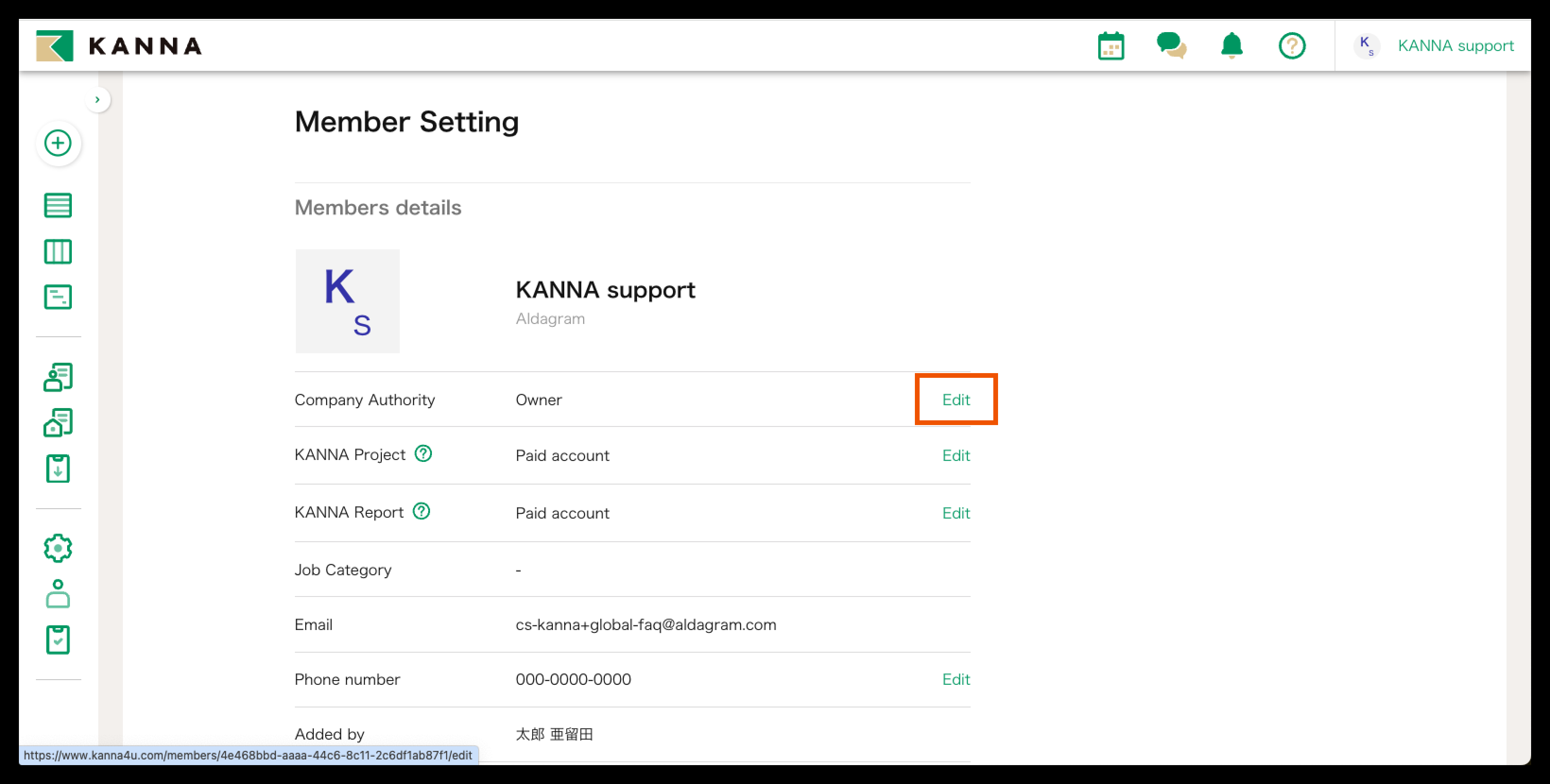Open the clipboard checkmark sidebar icon
Viewport: 1550px width, 784px height.
(x=59, y=639)
